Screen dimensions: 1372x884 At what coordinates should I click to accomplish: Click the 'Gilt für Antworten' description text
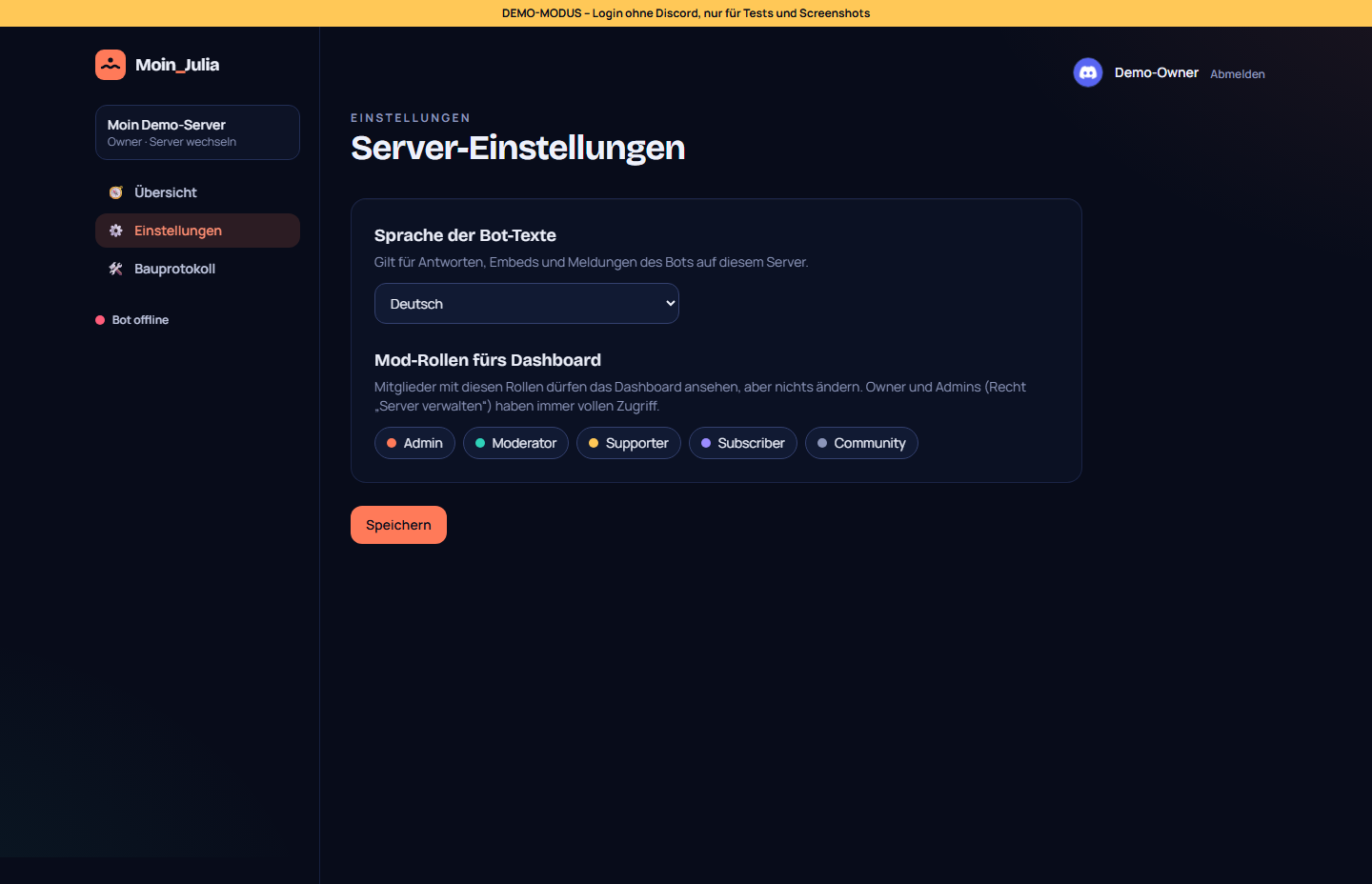tap(591, 262)
